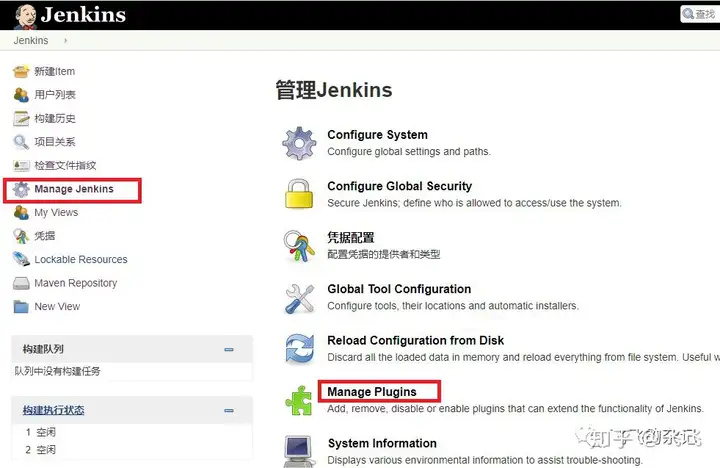The height and width of the screenshot is (468, 720).
Task: Open the Jenkins breadcrumb arrow menu
Action: pos(66,41)
